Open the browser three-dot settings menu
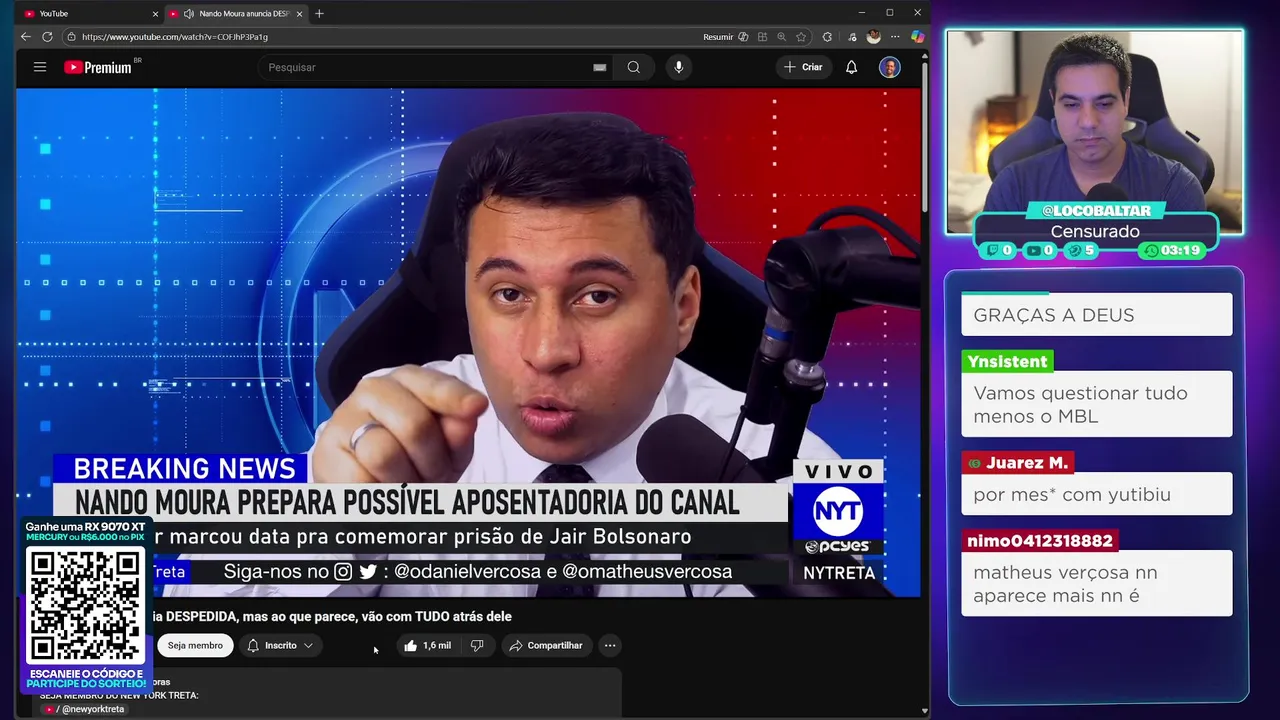Viewport: 1280px width, 720px height. [895, 37]
